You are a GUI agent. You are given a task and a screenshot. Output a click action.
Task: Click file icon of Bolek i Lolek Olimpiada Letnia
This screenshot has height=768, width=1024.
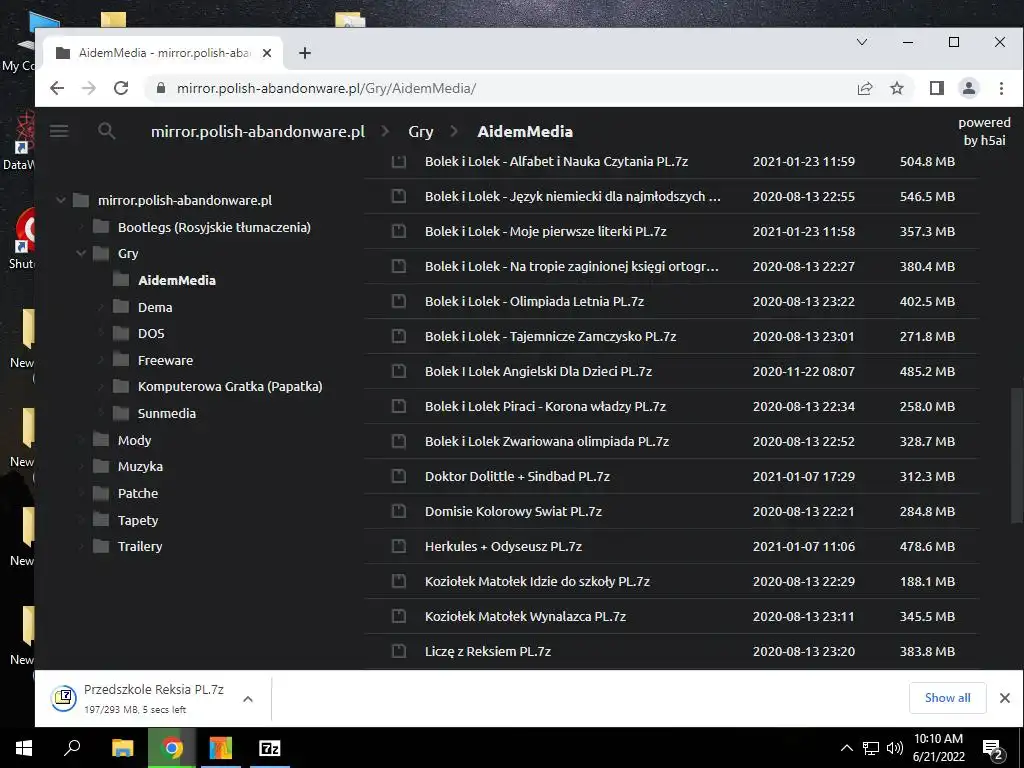[x=398, y=301]
